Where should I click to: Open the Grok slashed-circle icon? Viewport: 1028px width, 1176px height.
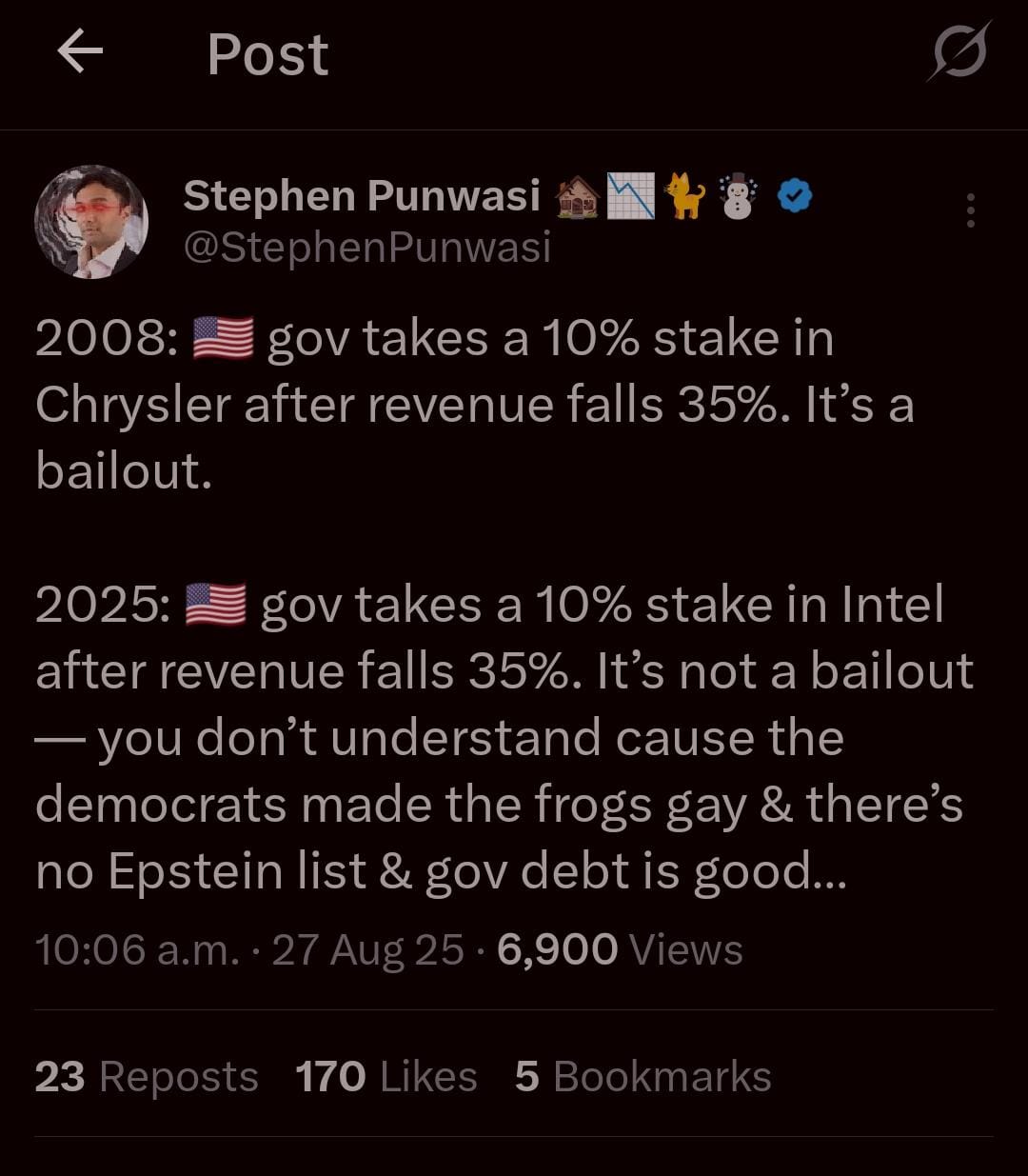[x=959, y=51]
